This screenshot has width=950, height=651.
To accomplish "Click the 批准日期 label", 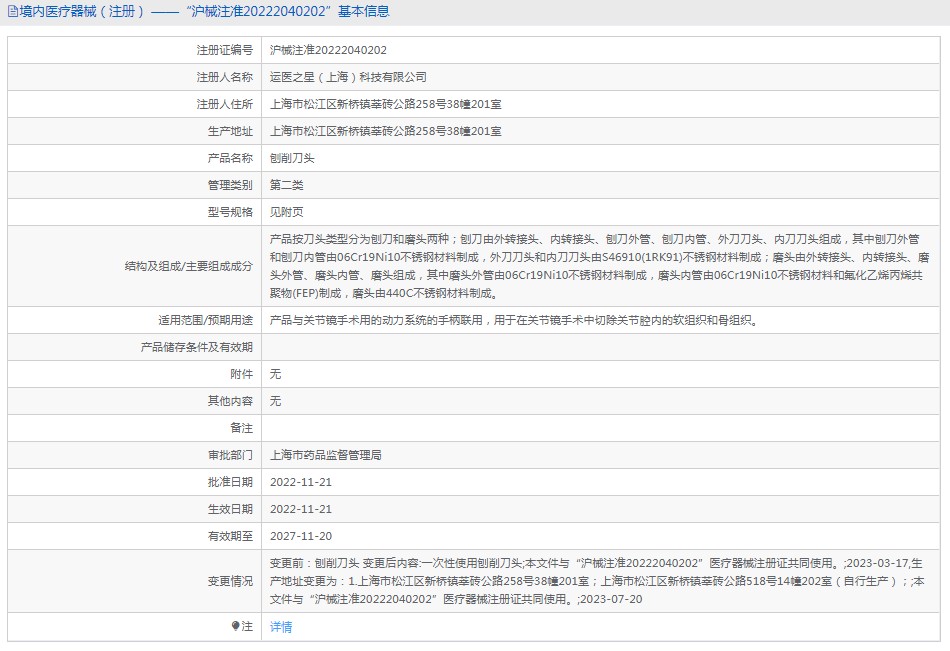I will pos(230,482).
